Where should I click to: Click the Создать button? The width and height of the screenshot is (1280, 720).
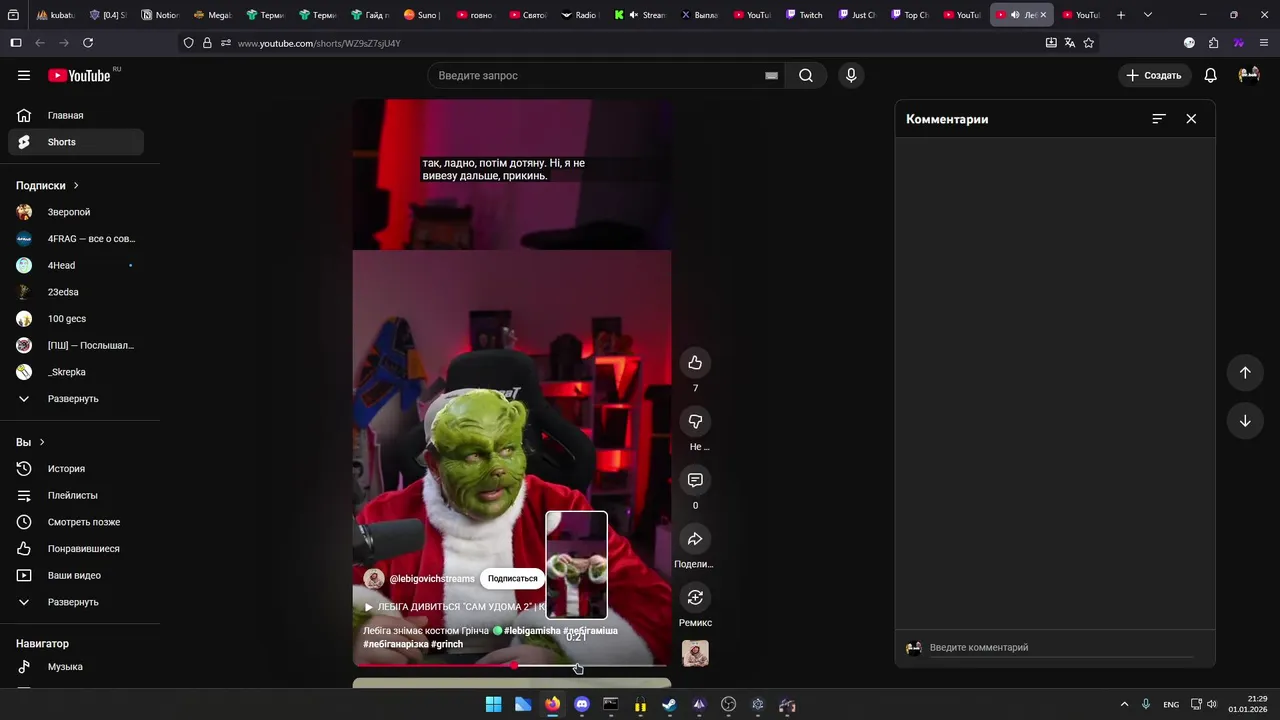pyautogui.click(x=1154, y=75)
